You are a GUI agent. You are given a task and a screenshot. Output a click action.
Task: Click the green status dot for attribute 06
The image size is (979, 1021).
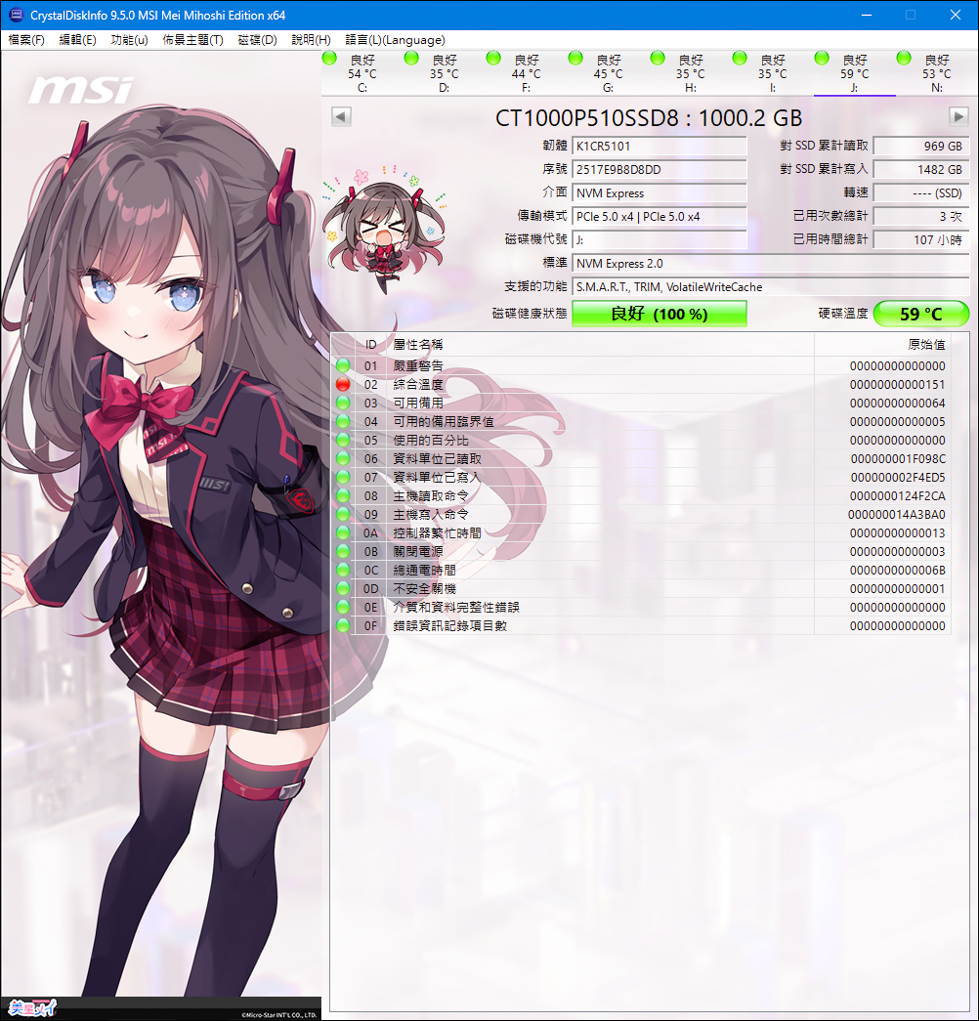[343, 458]
